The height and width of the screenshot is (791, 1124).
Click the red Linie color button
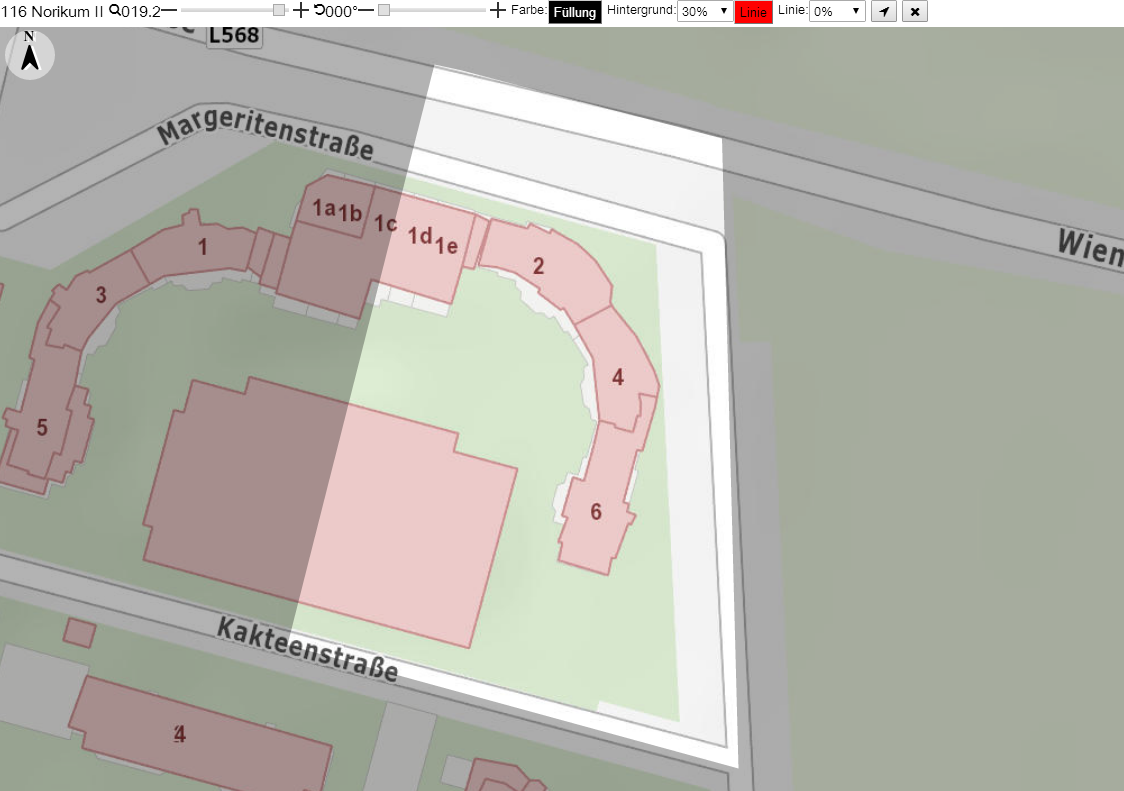point(753,12)
